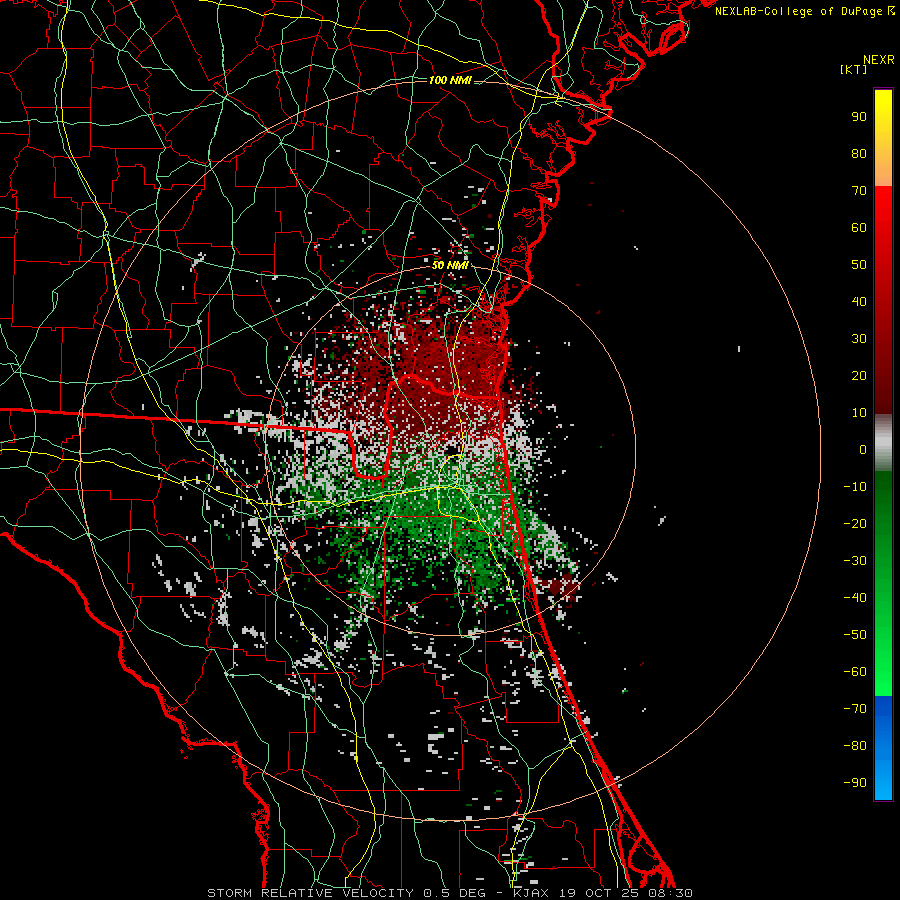This screenshot has width=900, height=900.
Task: Click the -70 value on the velocity scale
Action: [x=855, y=709]
